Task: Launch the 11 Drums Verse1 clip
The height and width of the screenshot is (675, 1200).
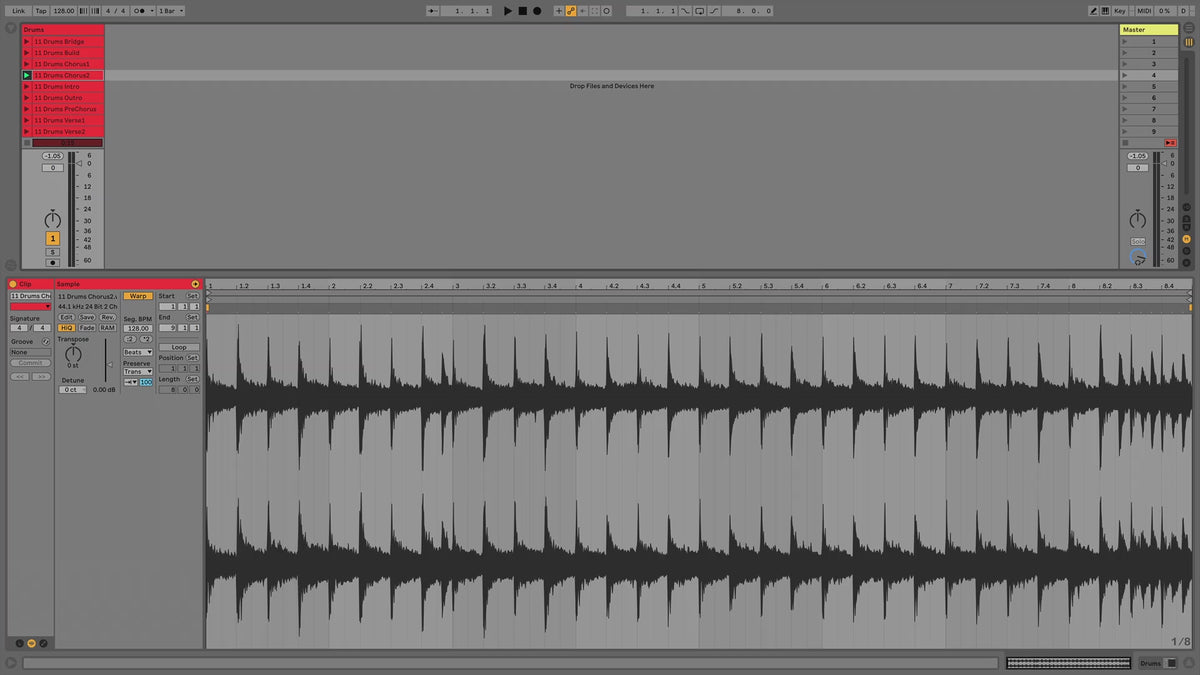Action: tap(27, 120)
